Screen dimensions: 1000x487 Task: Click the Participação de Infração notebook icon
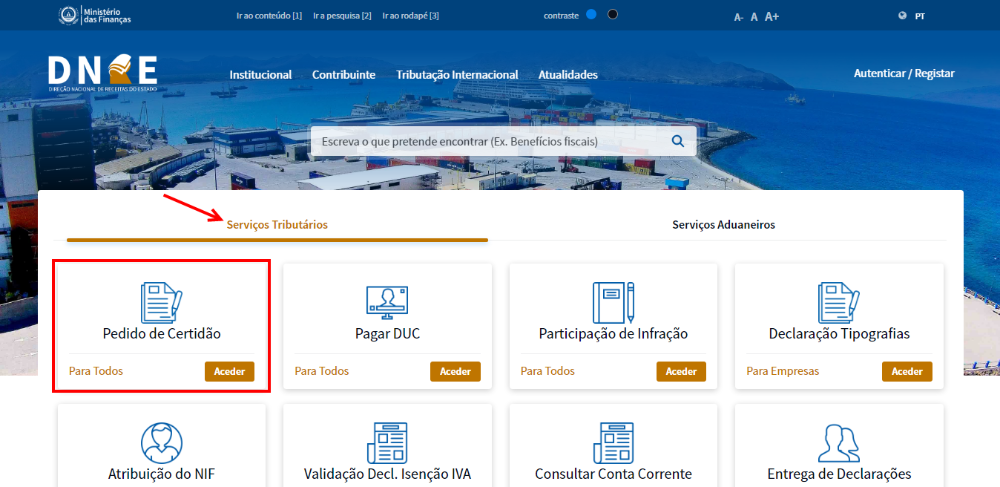click(x=613, y=301)
